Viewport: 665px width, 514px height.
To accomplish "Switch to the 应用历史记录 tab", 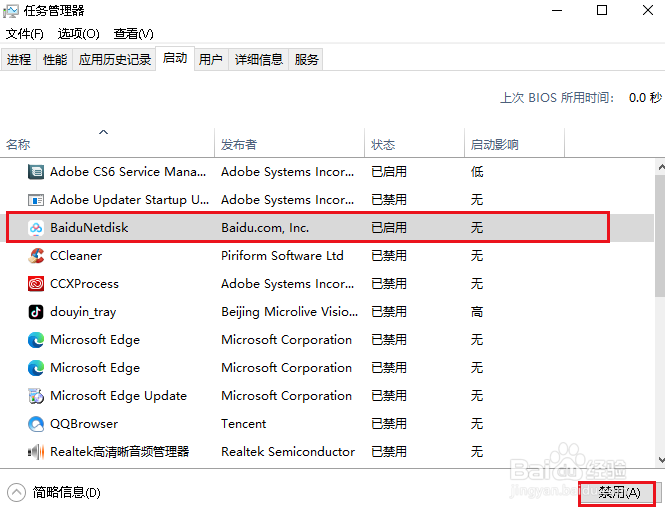I will (x=115, y=59).
